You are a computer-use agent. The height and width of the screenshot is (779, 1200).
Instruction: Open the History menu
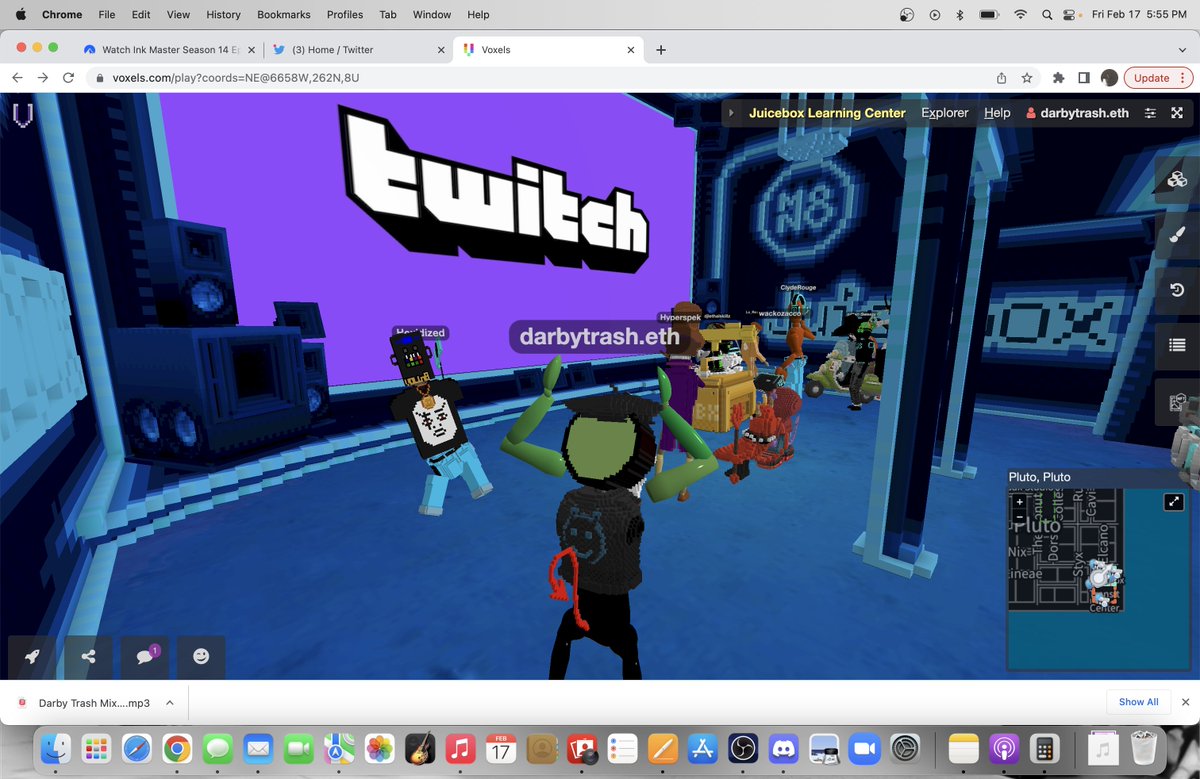click(x=223, y=15)
